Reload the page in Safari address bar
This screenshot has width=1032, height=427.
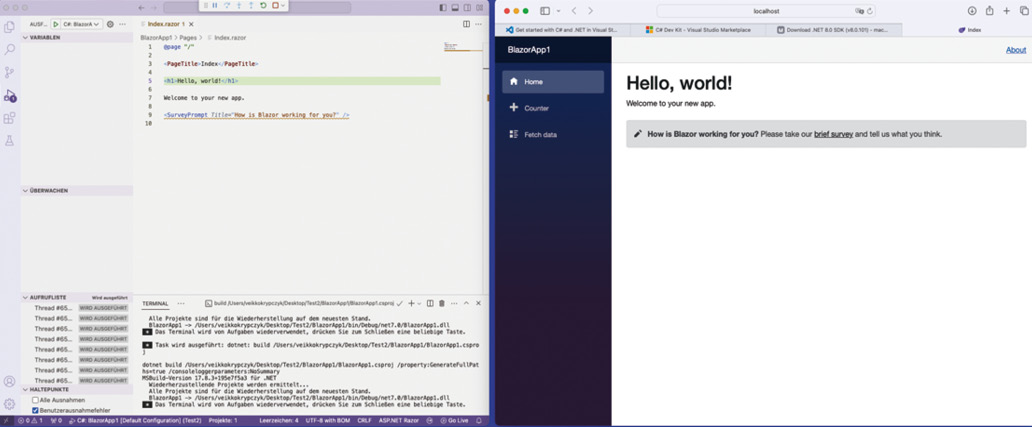870,11
